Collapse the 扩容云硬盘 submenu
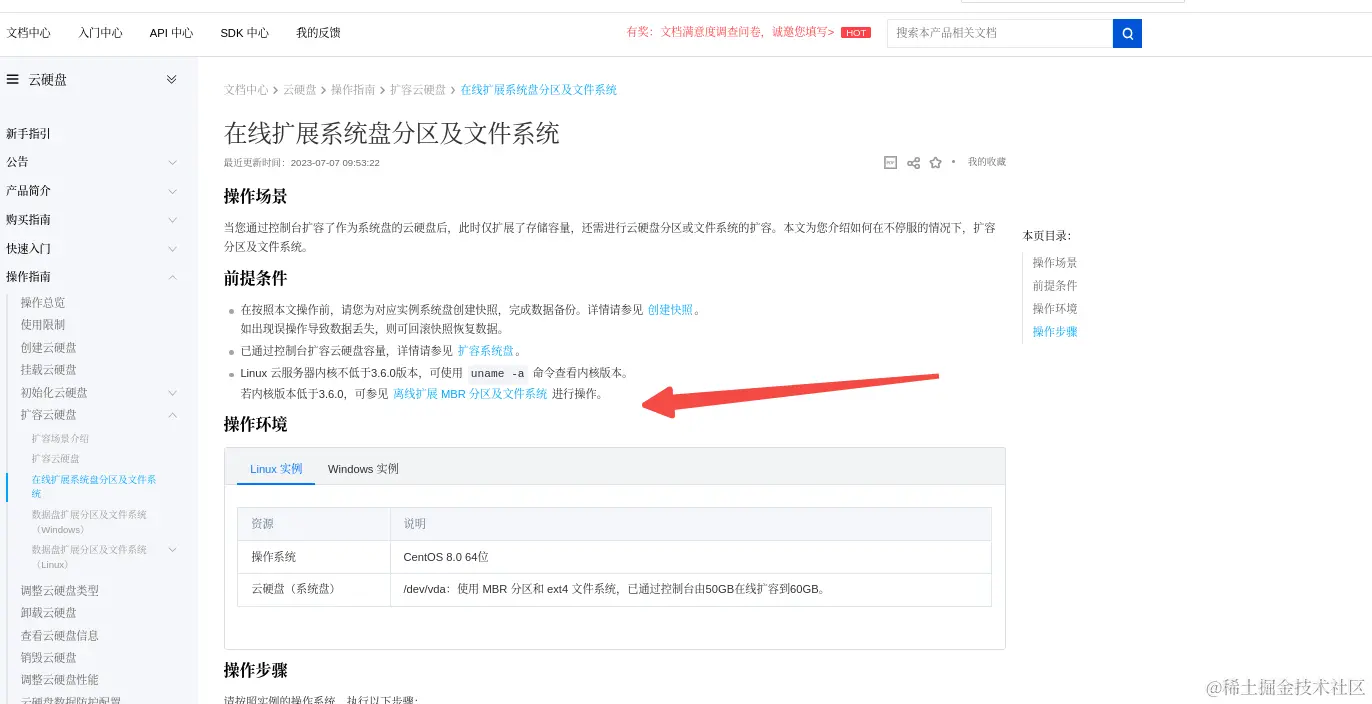This screenshot has width=1372, height=704. pos(172,415)
